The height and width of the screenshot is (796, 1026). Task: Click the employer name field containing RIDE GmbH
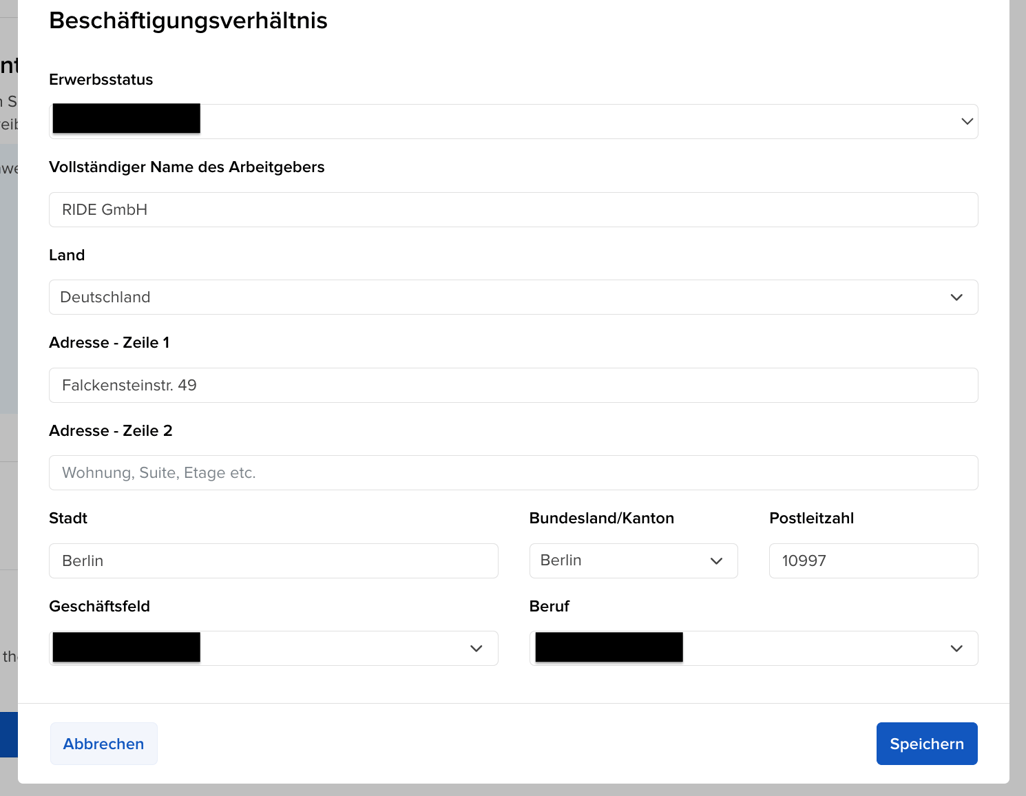pos(513,210)
